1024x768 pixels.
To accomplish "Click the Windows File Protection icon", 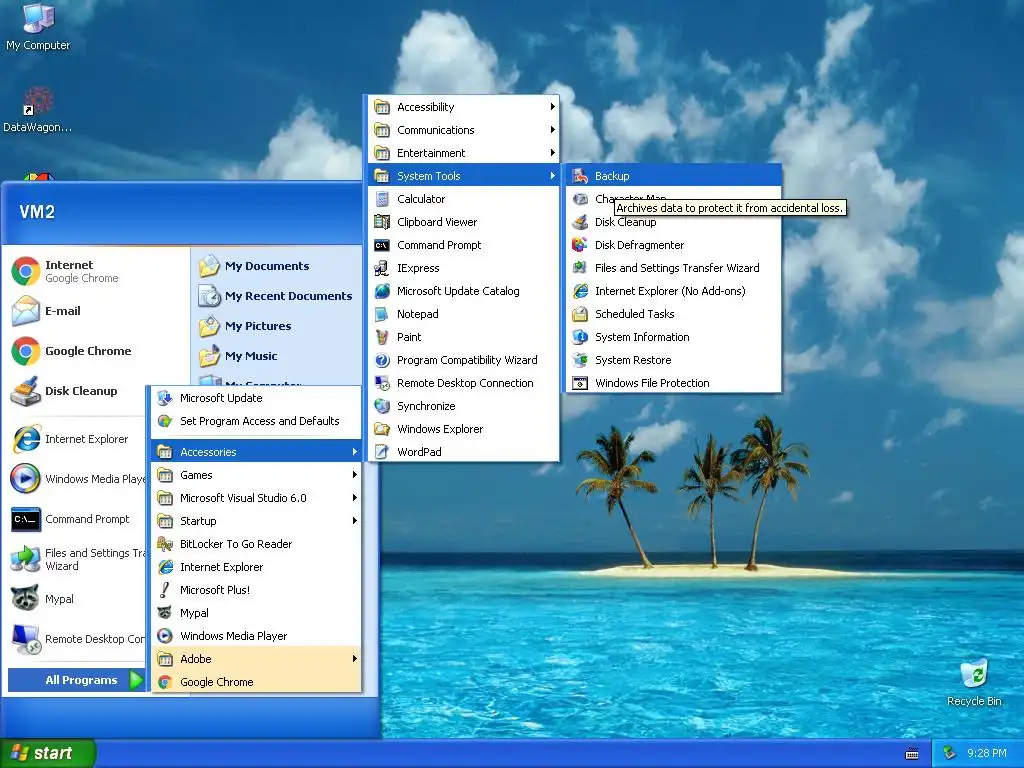I will point(580,383).
